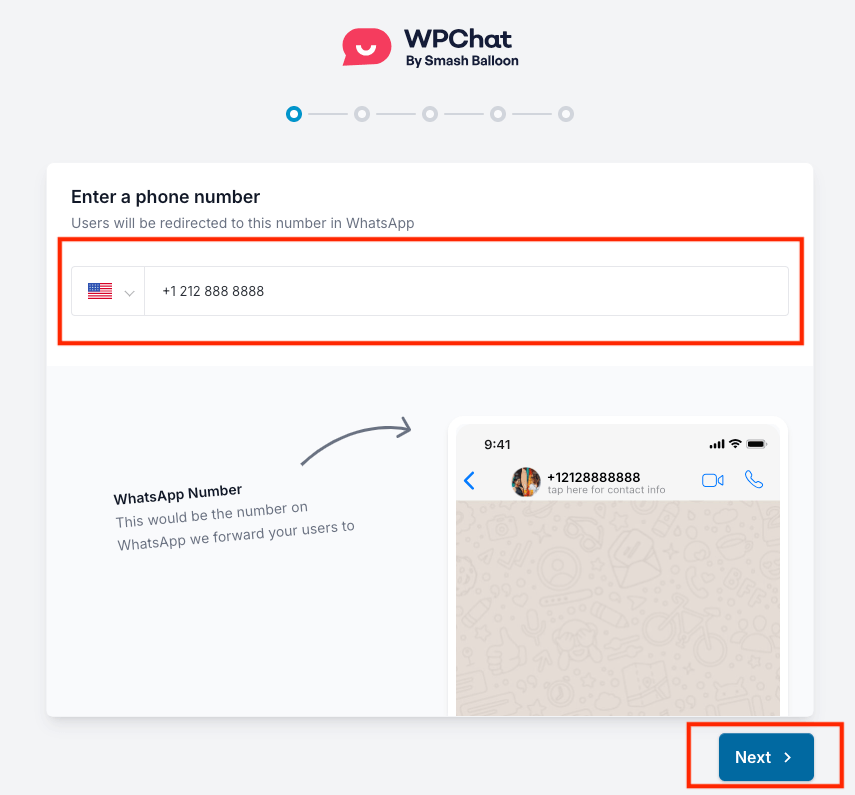Select the fourth wizard step circle
The width and height of the screenshot is (855, 795).
[x=498, y=114]
